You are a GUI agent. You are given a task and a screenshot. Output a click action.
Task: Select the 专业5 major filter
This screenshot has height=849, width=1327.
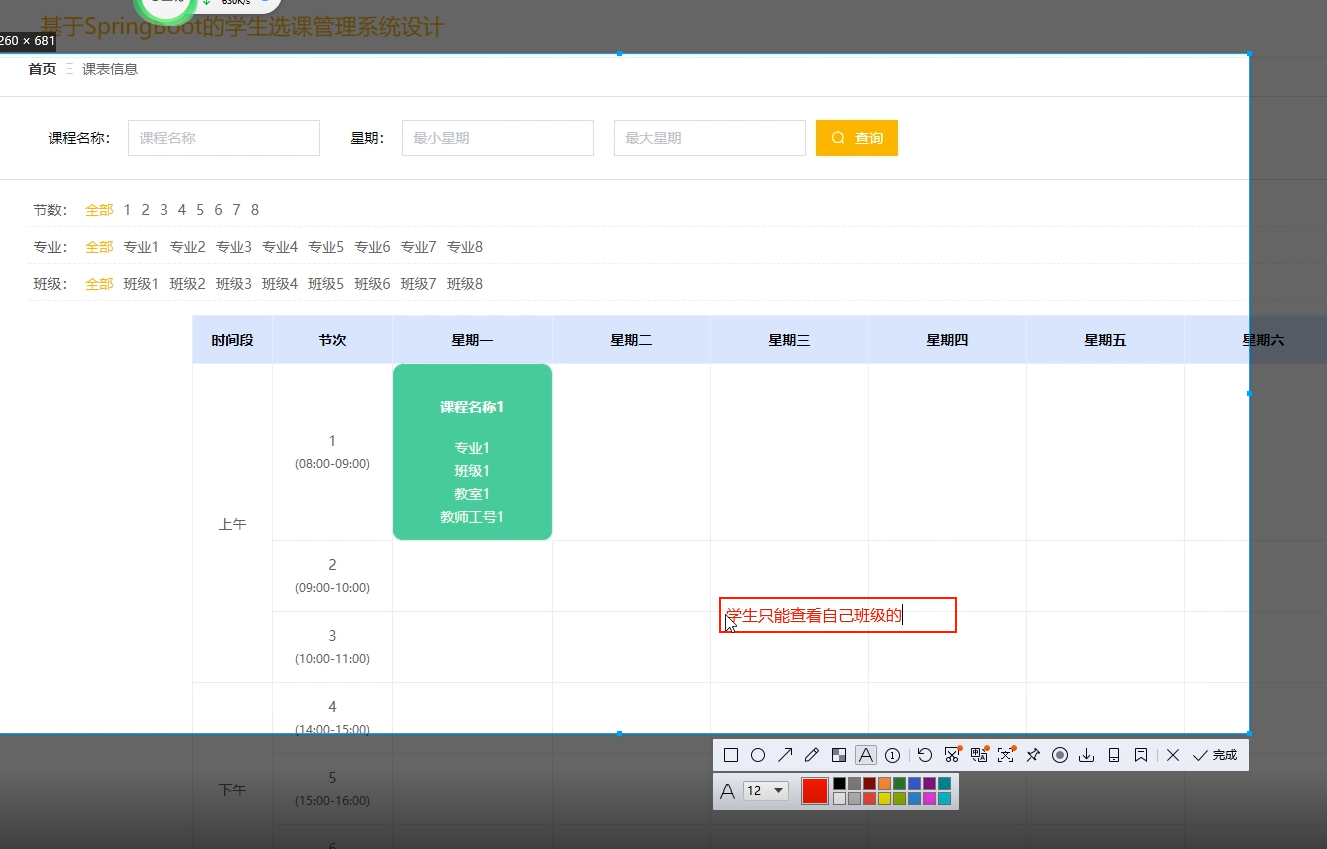[x=326, y=247]
